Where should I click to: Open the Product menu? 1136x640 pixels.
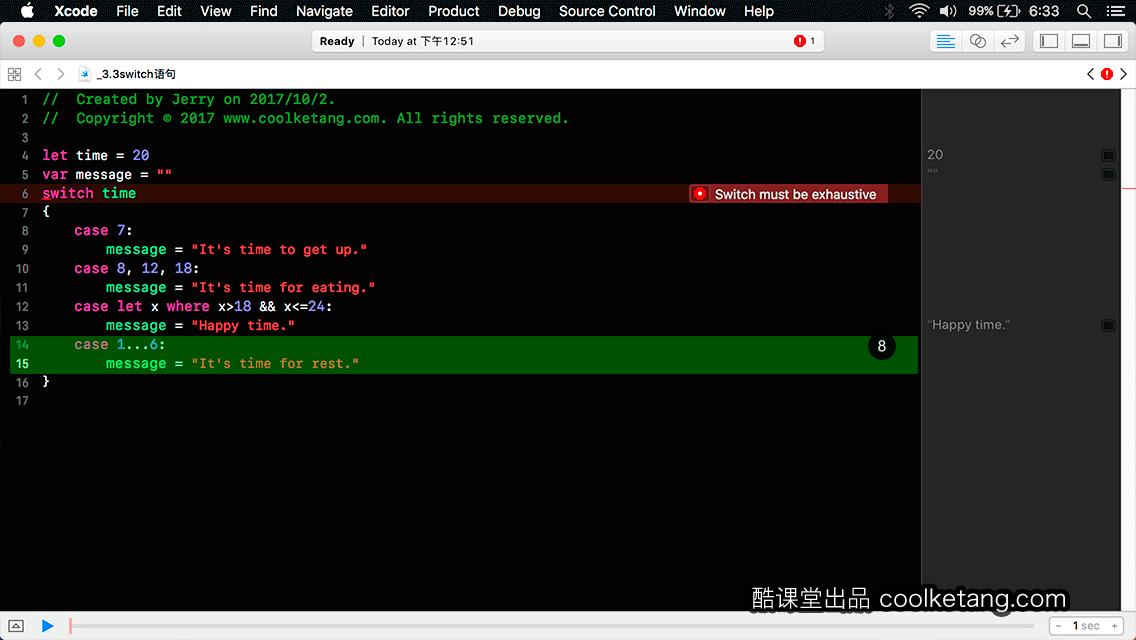[454, 11]
